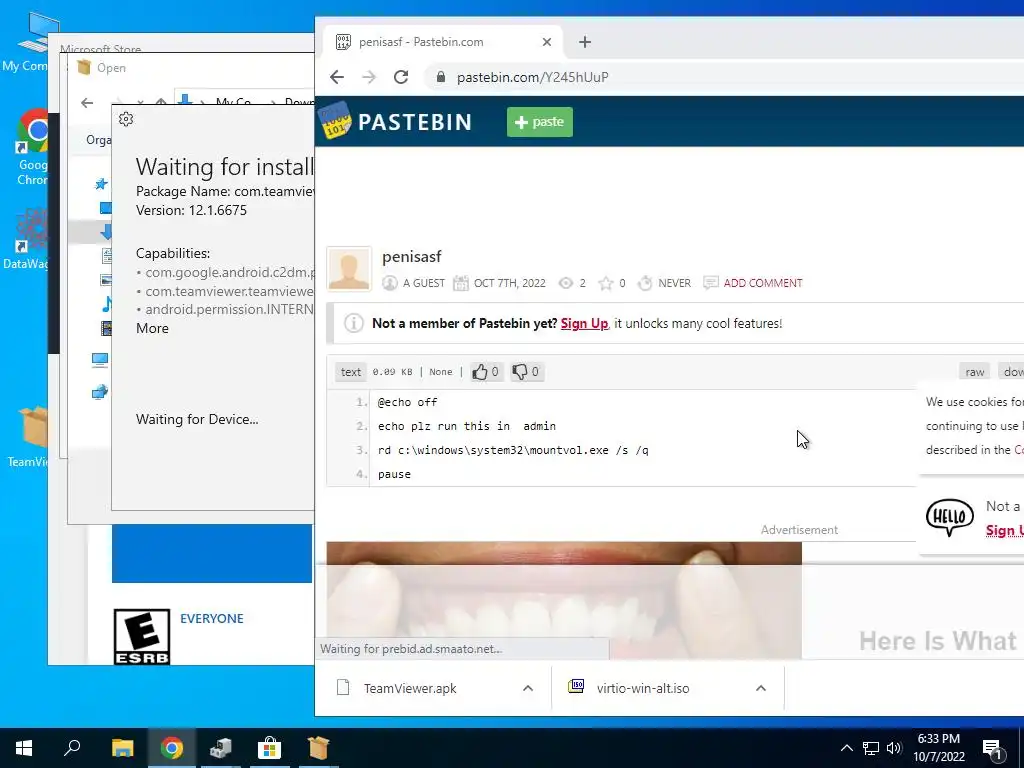Open the TeamViewer package desktop icon
The image size is (1024, 768).
coord(29,436)
